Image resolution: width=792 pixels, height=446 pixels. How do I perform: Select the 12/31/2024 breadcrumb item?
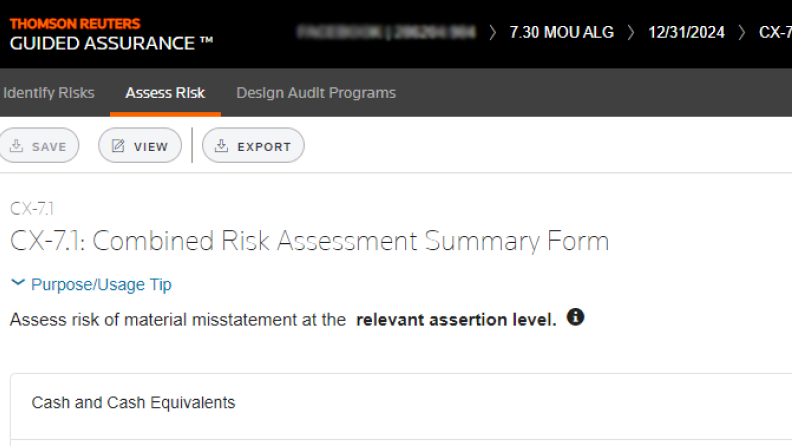(685, 33)
